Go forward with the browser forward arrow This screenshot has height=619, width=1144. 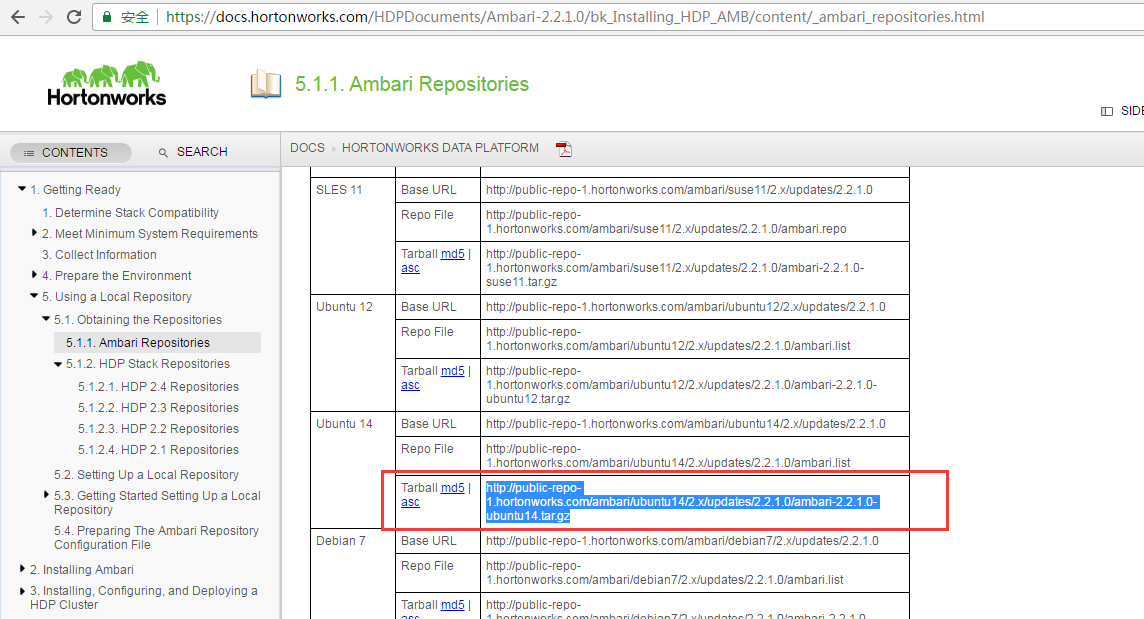(x=46, y=17)
